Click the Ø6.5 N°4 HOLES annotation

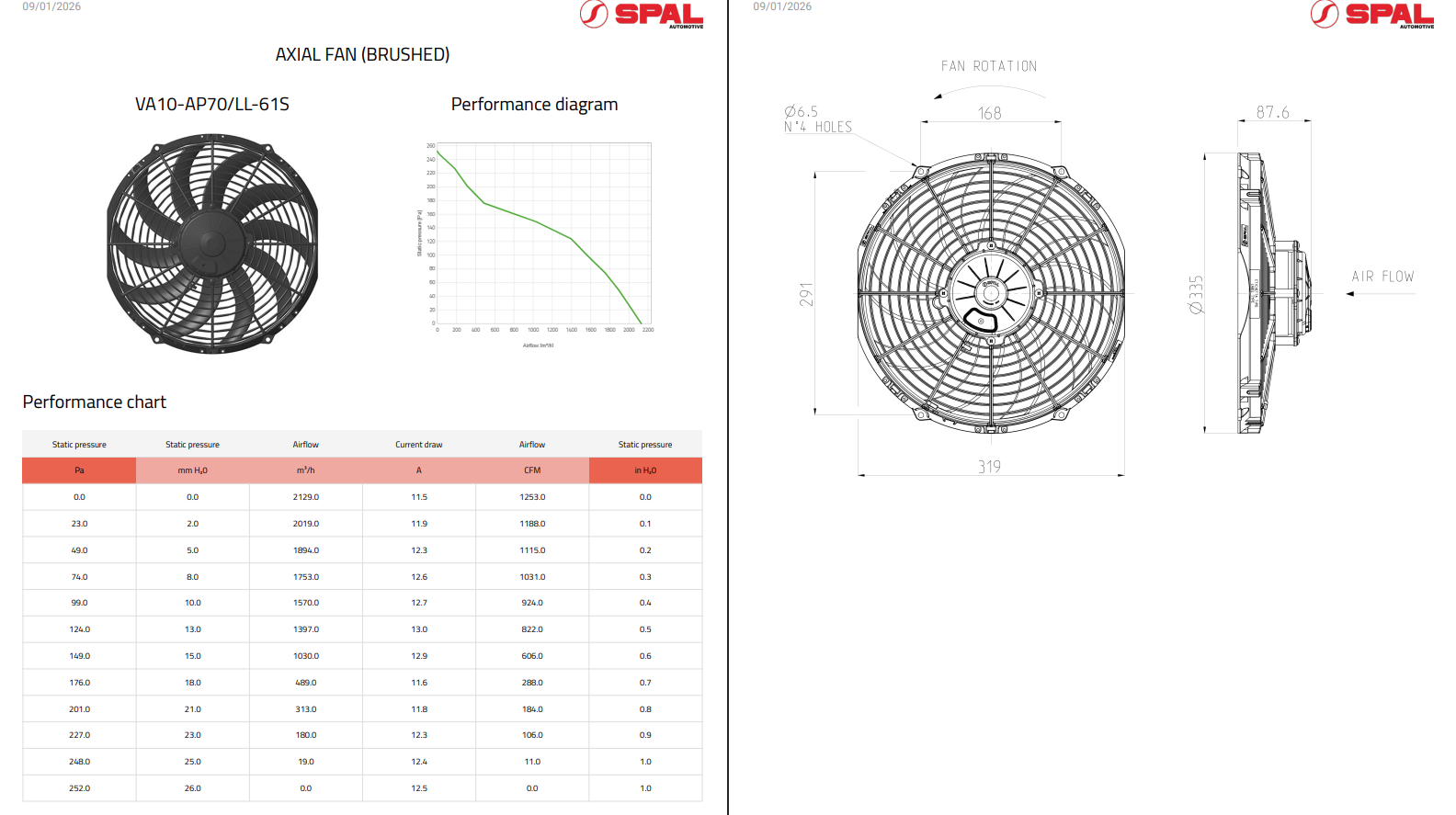pos(817,119)
